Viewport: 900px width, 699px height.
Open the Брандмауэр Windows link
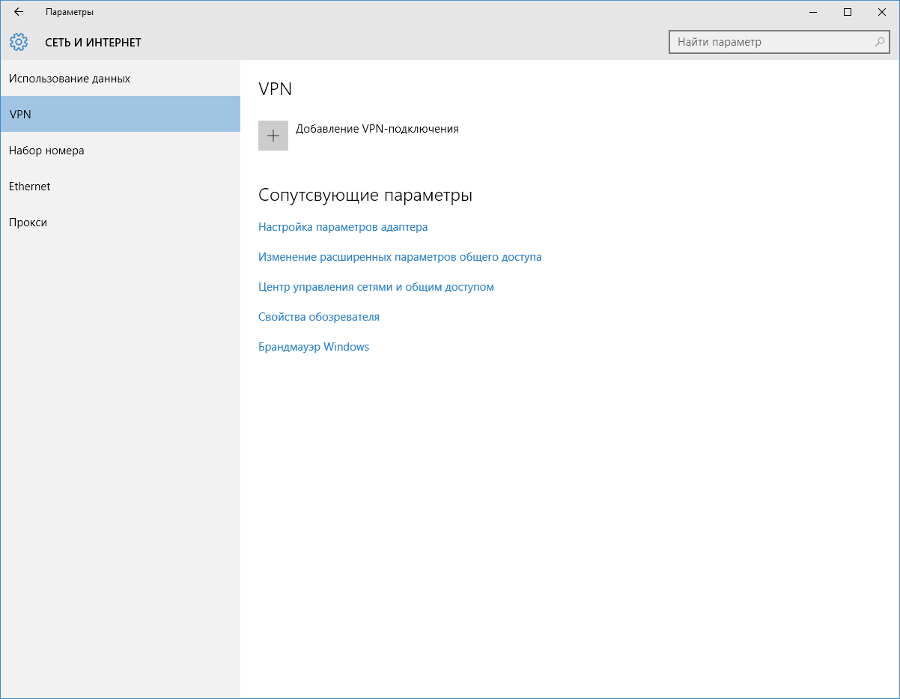pos(313,347)
